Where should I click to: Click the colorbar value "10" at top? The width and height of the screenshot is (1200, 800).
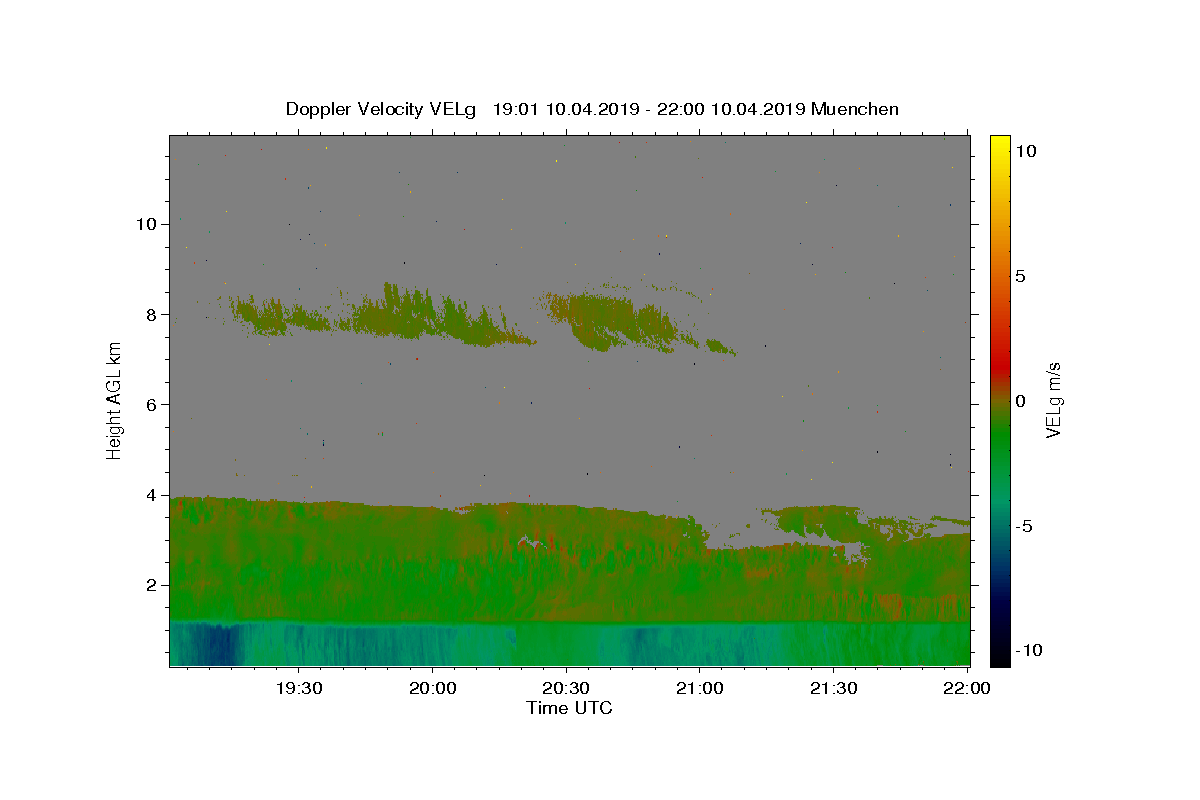(x=1026, y=151)
